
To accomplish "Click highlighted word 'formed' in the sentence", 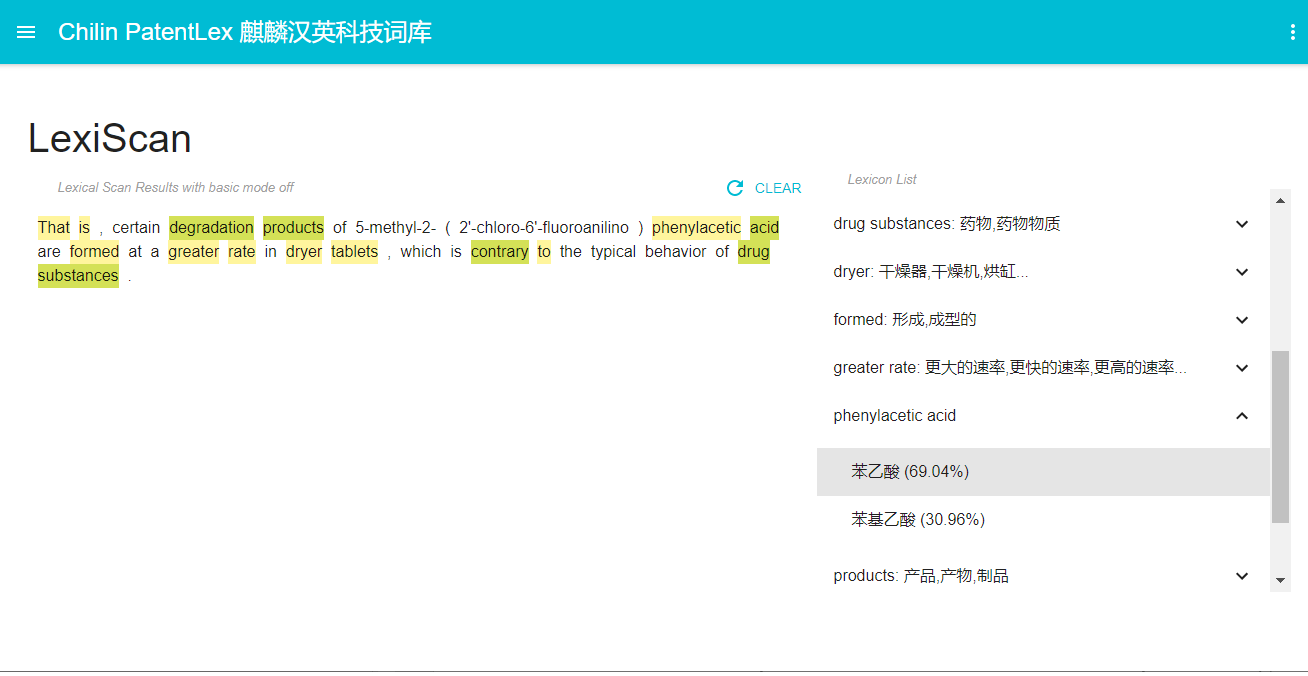I will click(x=94, y=252).
